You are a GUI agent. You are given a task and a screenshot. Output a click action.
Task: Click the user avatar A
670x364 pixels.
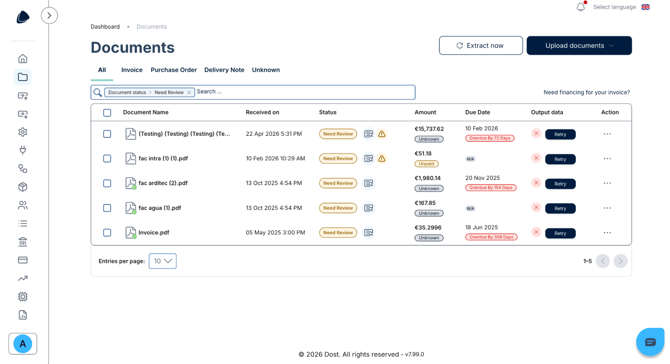pos(23,343)
